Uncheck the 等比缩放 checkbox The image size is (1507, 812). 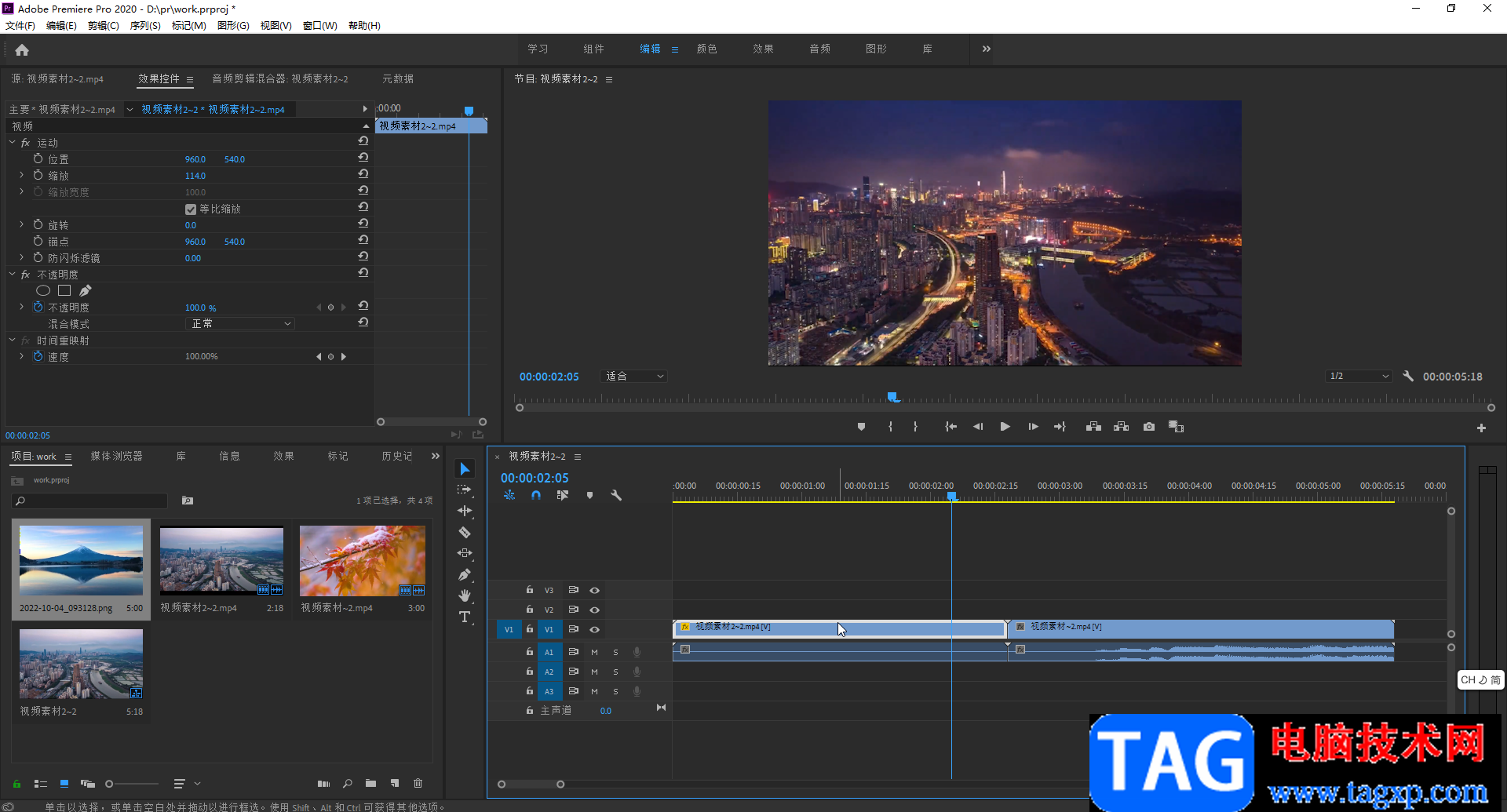pyautogui.click(x=190, y=209)
